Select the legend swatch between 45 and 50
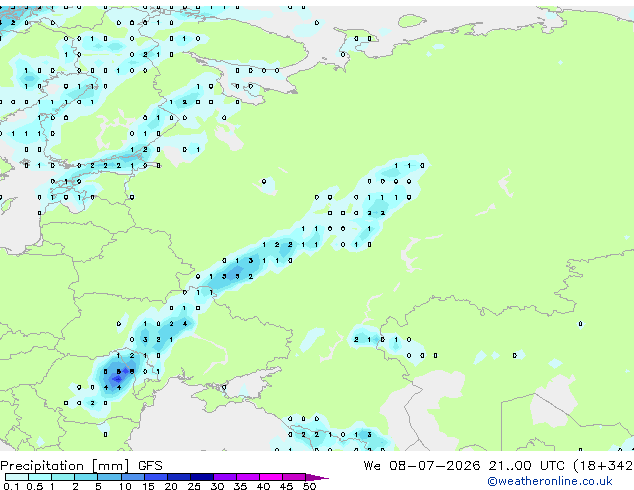 tap(294, 477)
